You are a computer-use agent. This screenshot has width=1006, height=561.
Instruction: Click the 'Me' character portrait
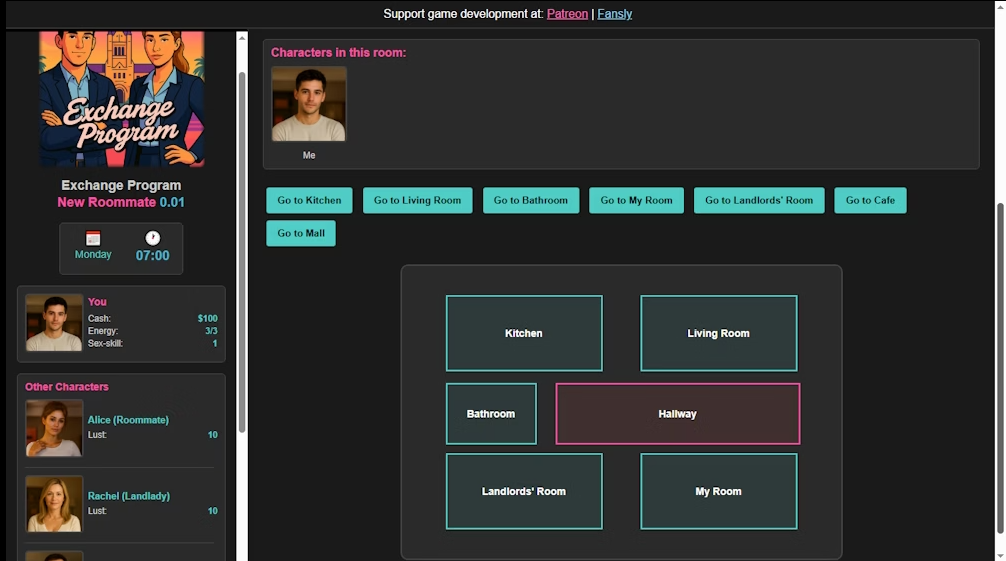coord(309,105)
